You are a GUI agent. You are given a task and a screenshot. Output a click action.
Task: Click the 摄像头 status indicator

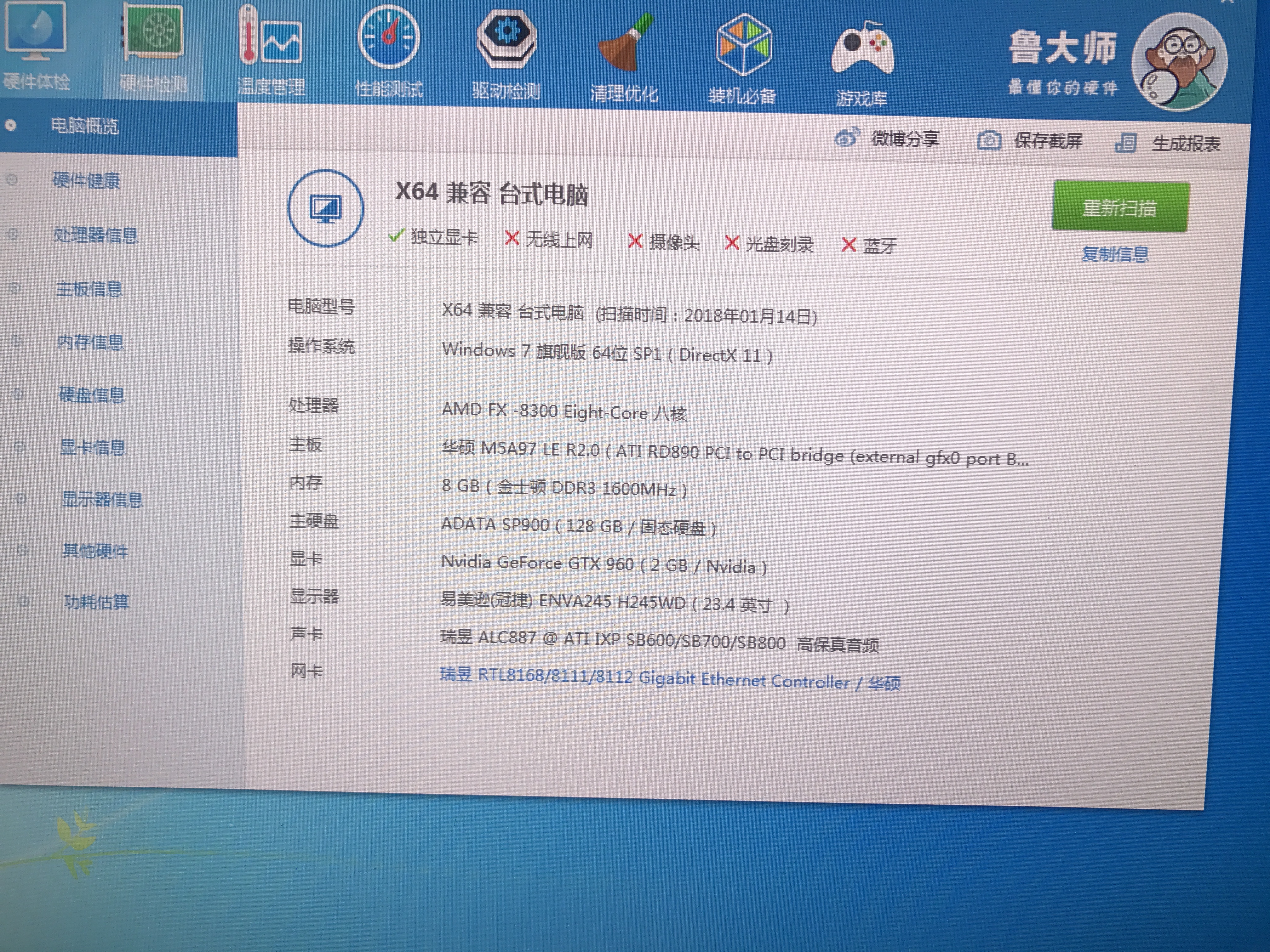[x=663, y=241]
